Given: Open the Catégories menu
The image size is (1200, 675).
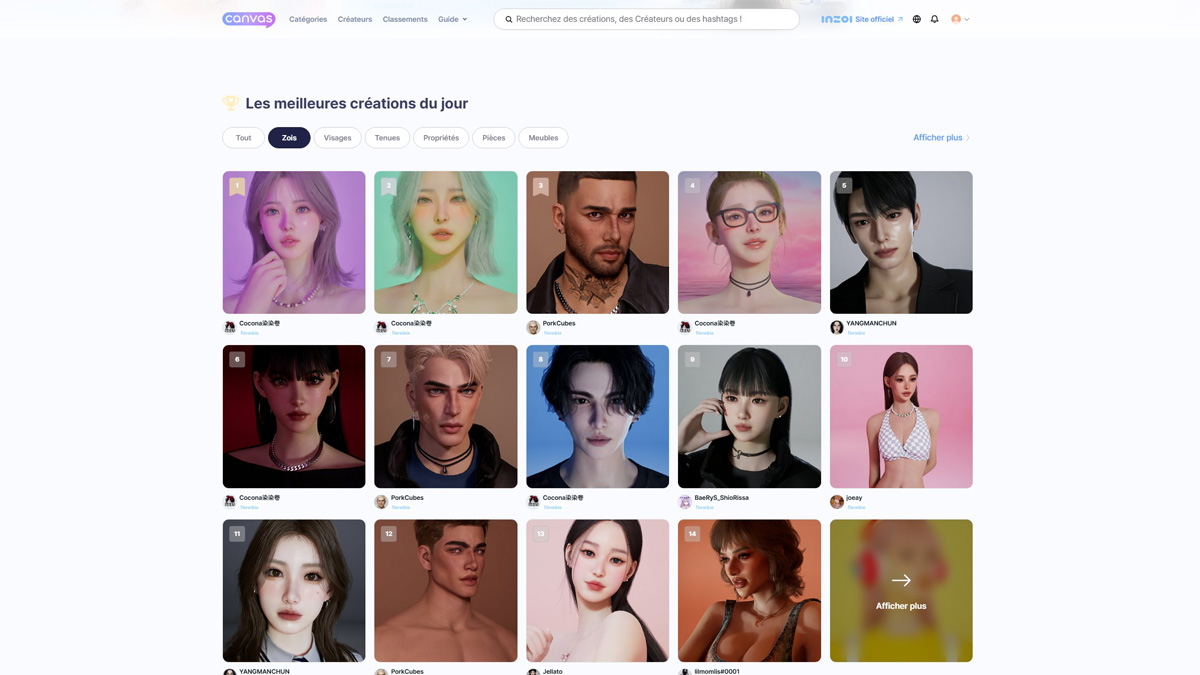Looking at the screenshot, I should pyautogui.click(x=308, y=19).
